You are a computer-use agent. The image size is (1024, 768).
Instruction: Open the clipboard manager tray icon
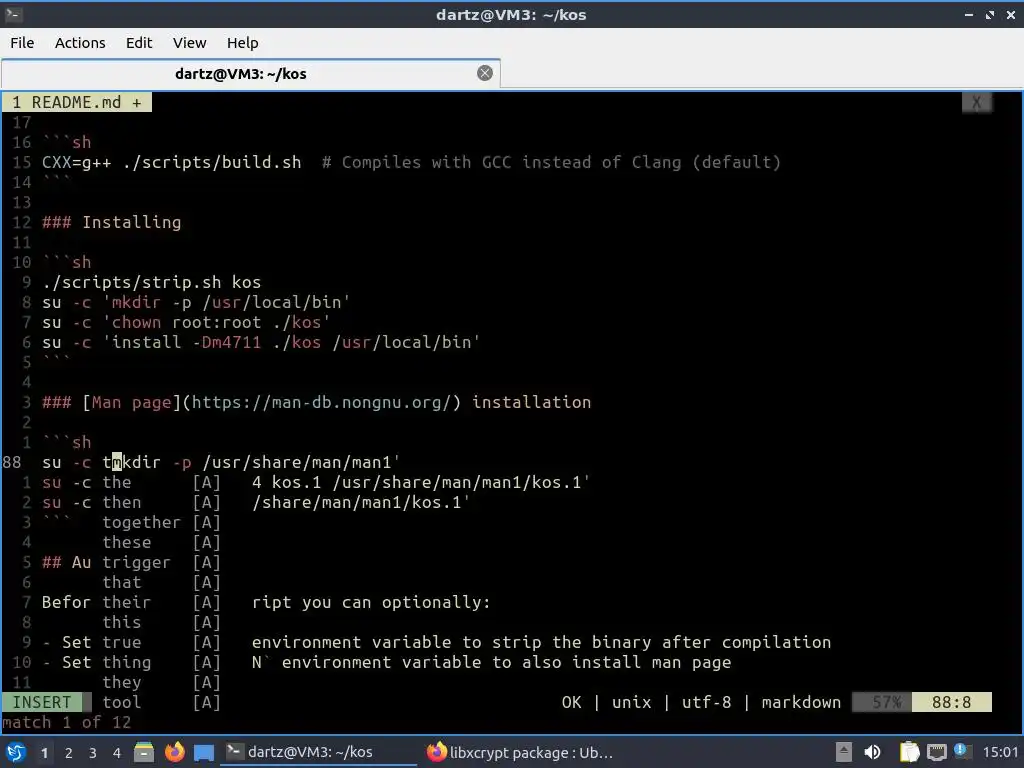909,752
